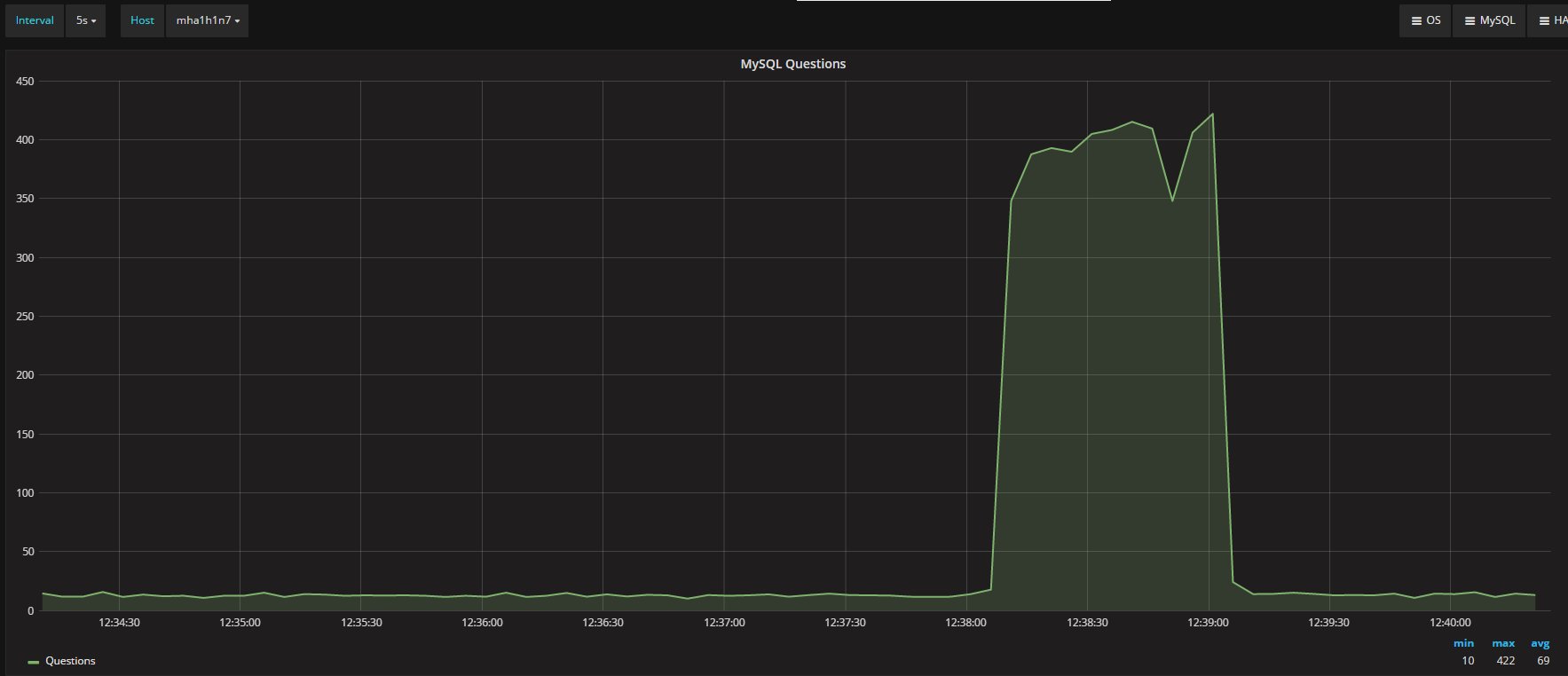Click the hamburger icon beside MySQL

1470,20
